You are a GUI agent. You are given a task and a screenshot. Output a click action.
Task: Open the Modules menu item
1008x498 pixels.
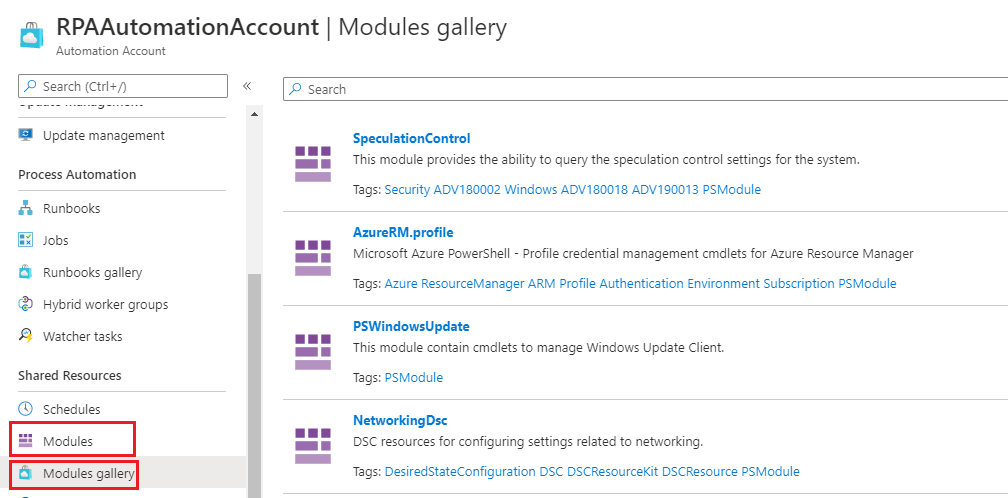point(68,441)
